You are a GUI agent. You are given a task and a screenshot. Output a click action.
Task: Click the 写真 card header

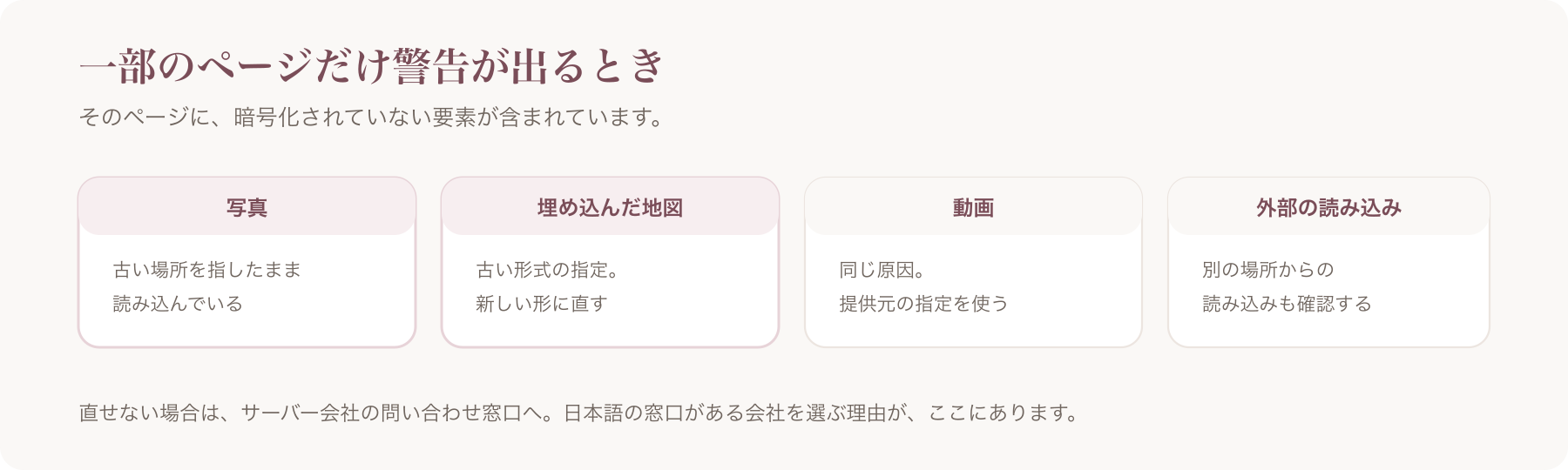(x=247, y=206)
